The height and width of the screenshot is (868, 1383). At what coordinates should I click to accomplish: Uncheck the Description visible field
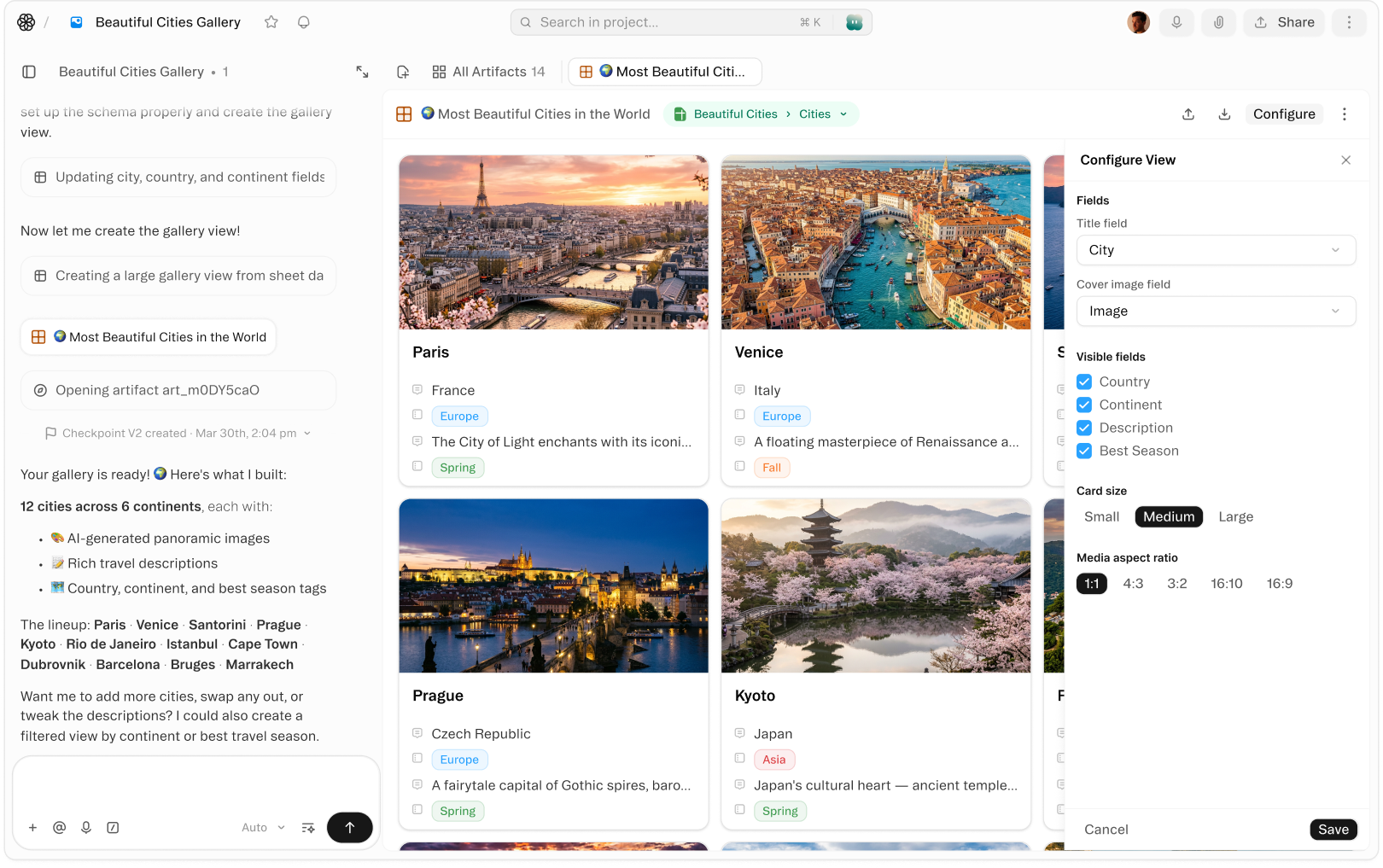pos(1084,428)
